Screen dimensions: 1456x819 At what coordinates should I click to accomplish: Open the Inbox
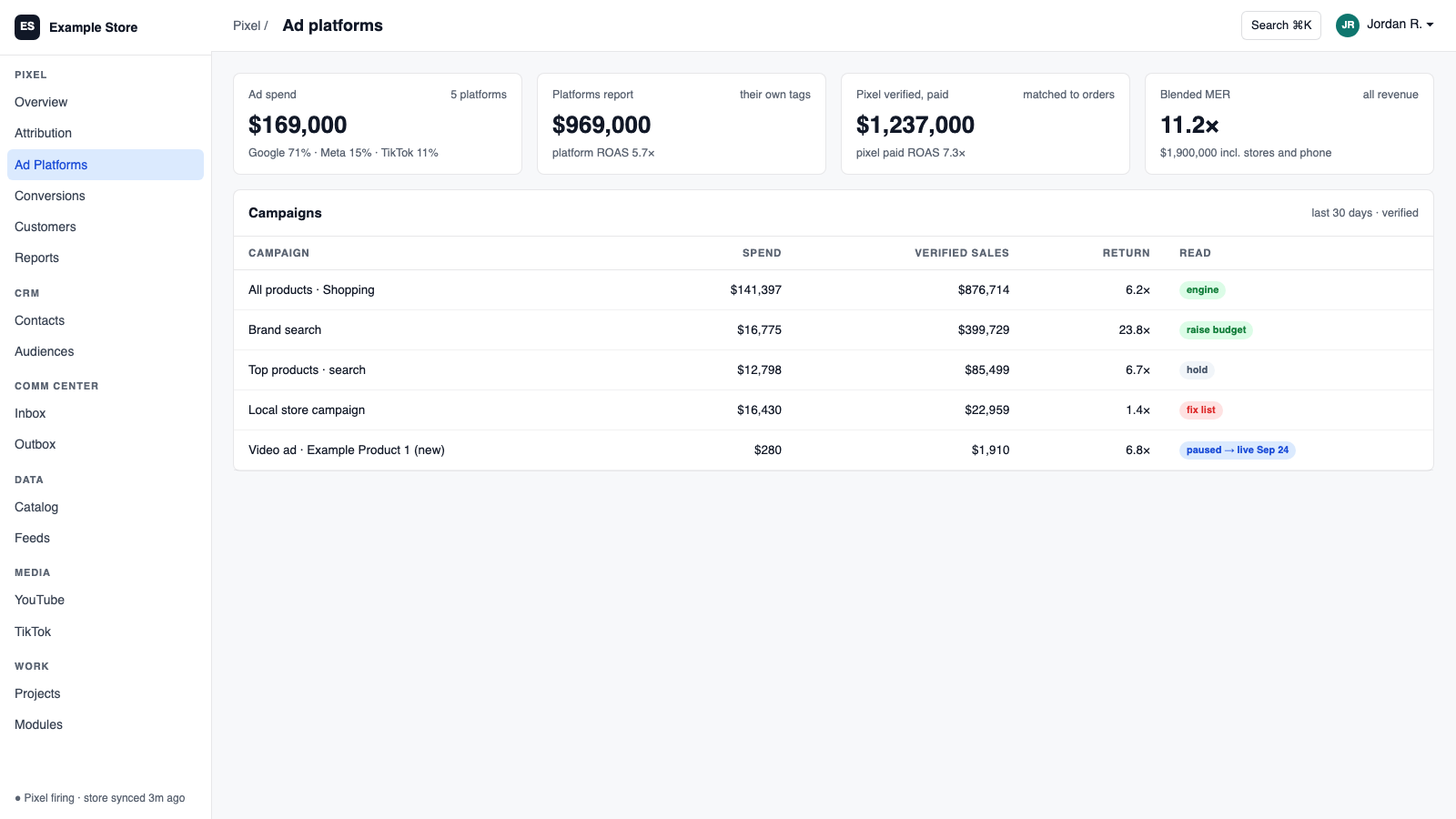point(106,413)
